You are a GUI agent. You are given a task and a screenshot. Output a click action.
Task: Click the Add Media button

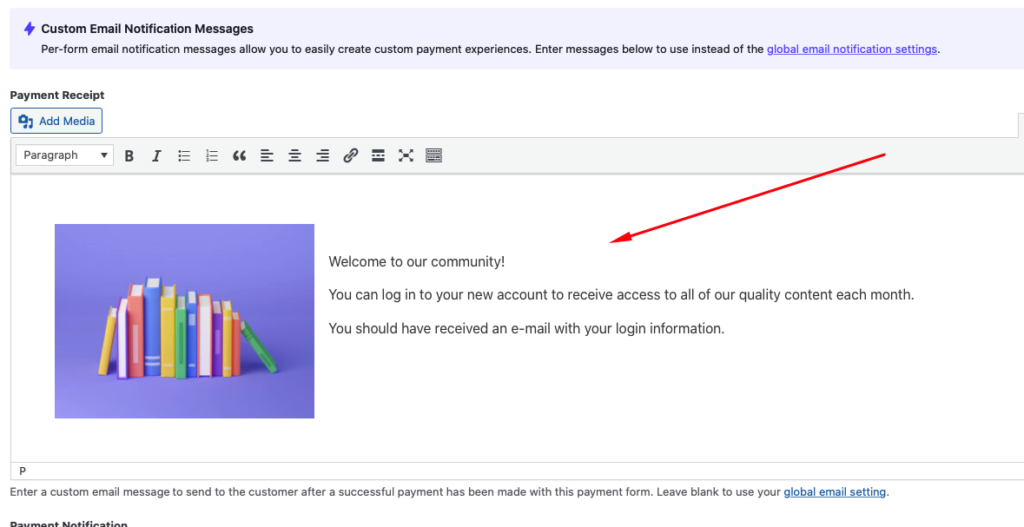tap(57, 121)
